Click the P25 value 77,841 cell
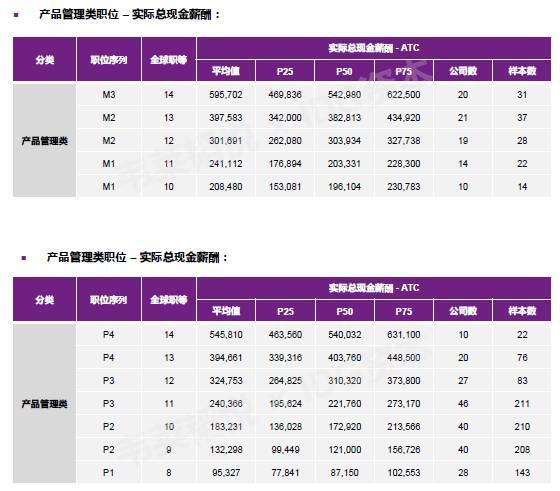This screenshot has height=491, width=560. 285,472
